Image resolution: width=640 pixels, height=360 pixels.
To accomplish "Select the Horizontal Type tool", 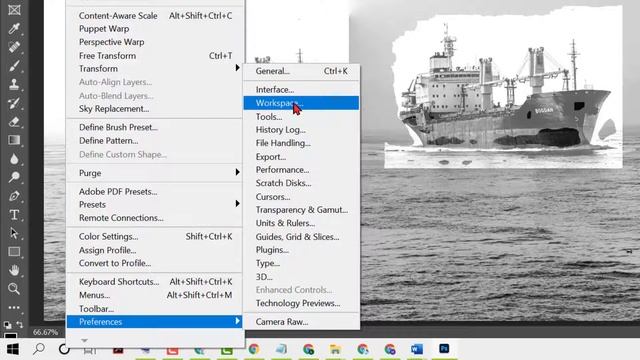I will (x=14, y=215).
